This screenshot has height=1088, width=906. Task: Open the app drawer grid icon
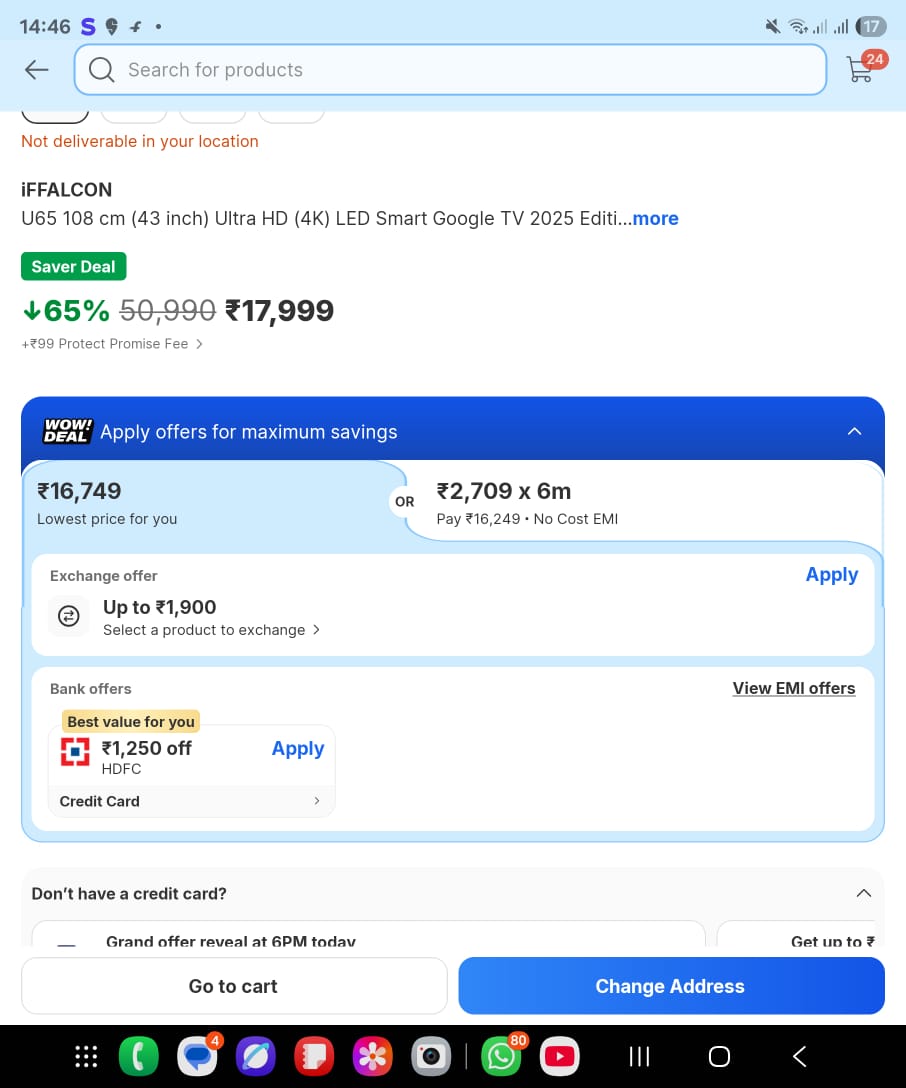(x=87, y=1056)
